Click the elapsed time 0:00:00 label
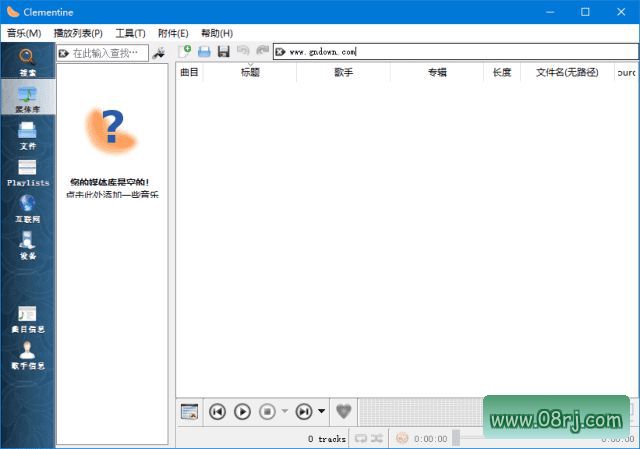This screenshot has height=449, width=640. click(x=431, y=439)
